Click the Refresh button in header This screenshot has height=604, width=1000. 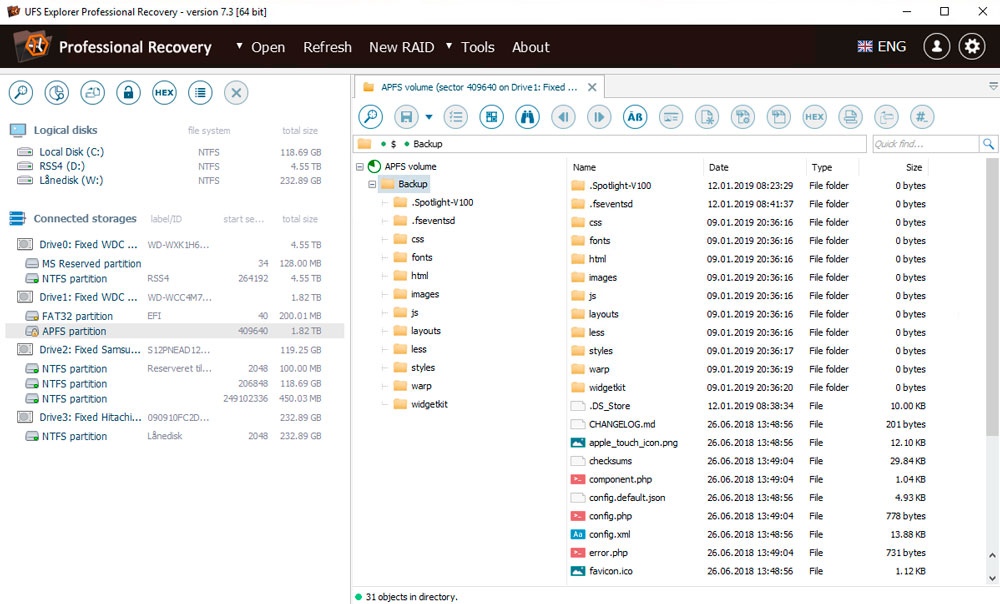click(x=327, y=47)
